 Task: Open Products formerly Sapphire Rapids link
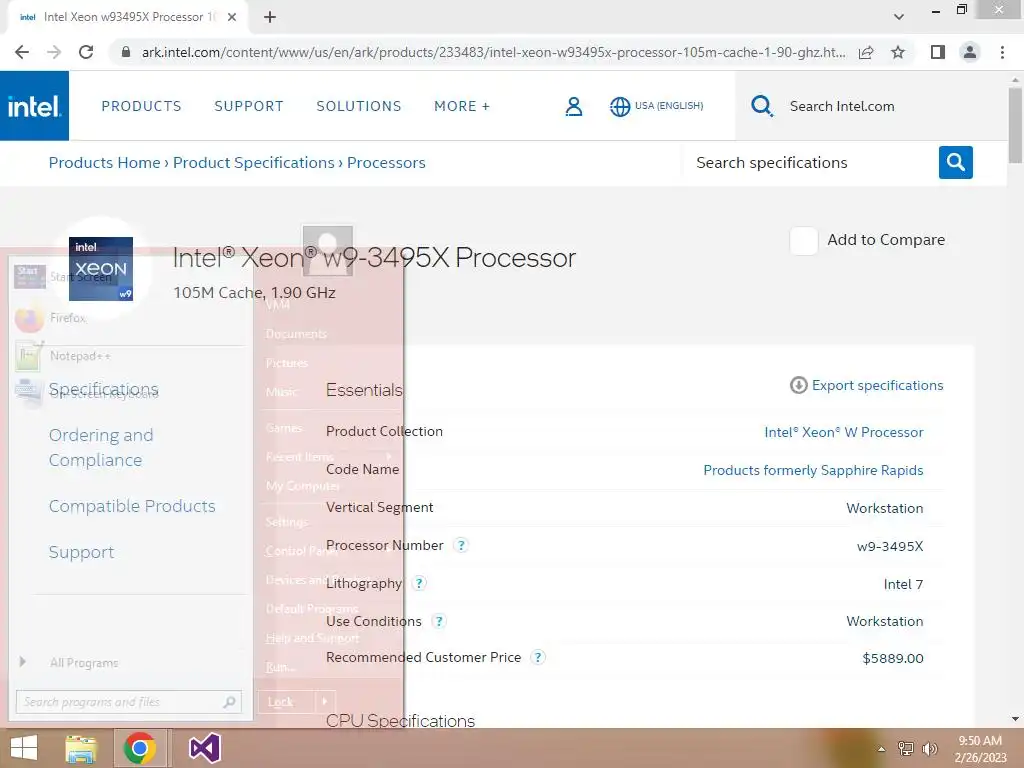[813, 470]
